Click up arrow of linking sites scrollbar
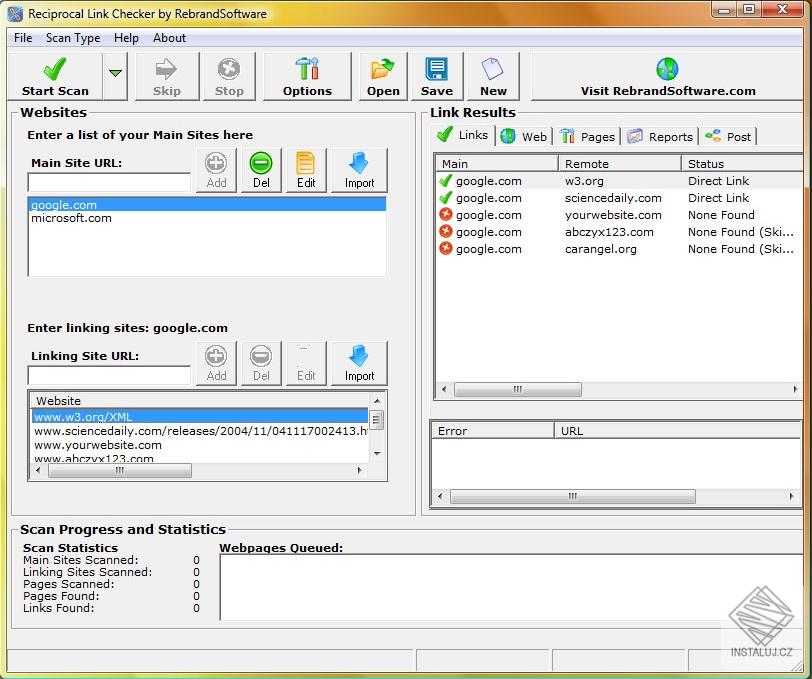 (377, 401)
